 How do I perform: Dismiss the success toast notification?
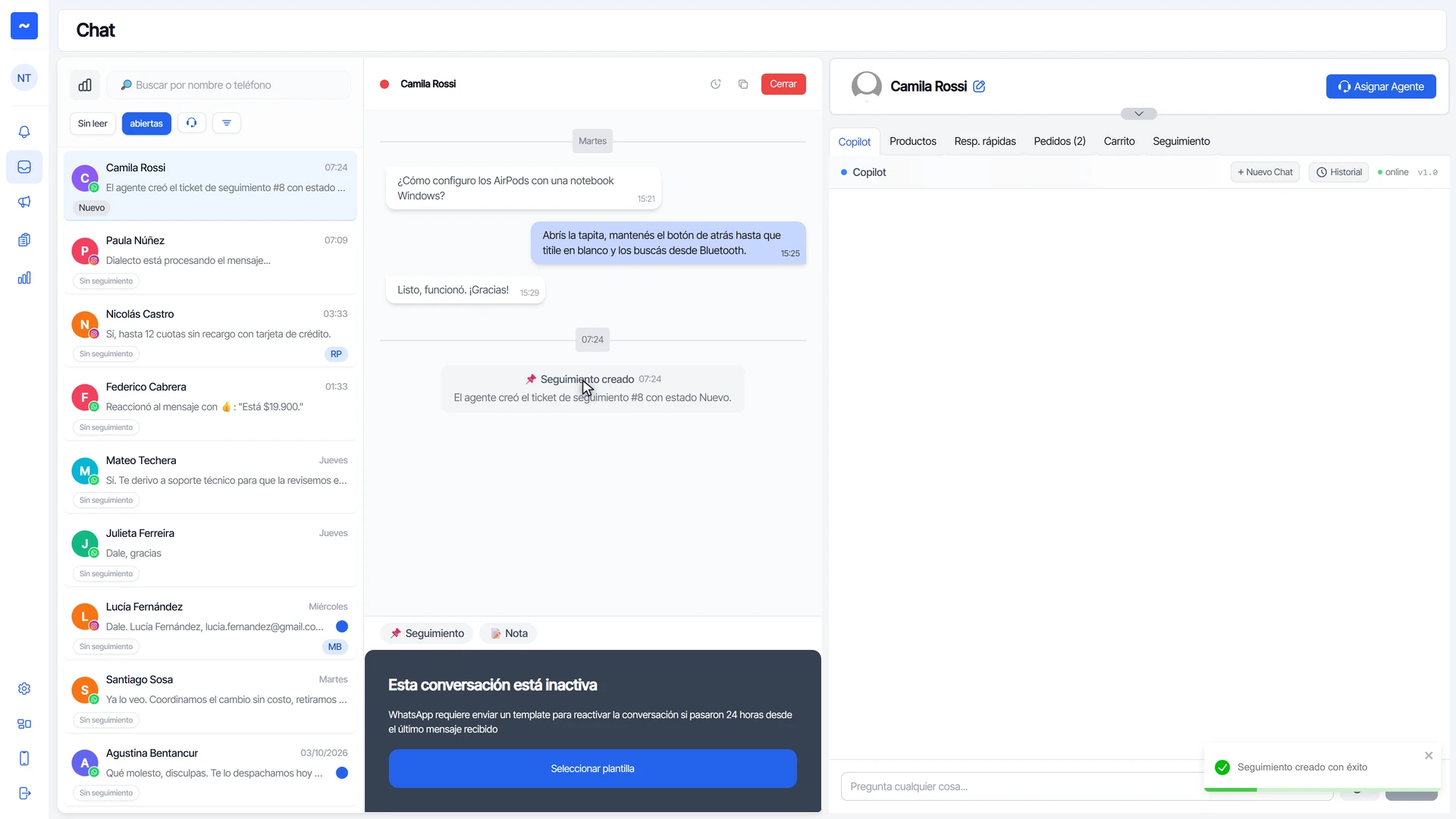[x=1429, y=755]
